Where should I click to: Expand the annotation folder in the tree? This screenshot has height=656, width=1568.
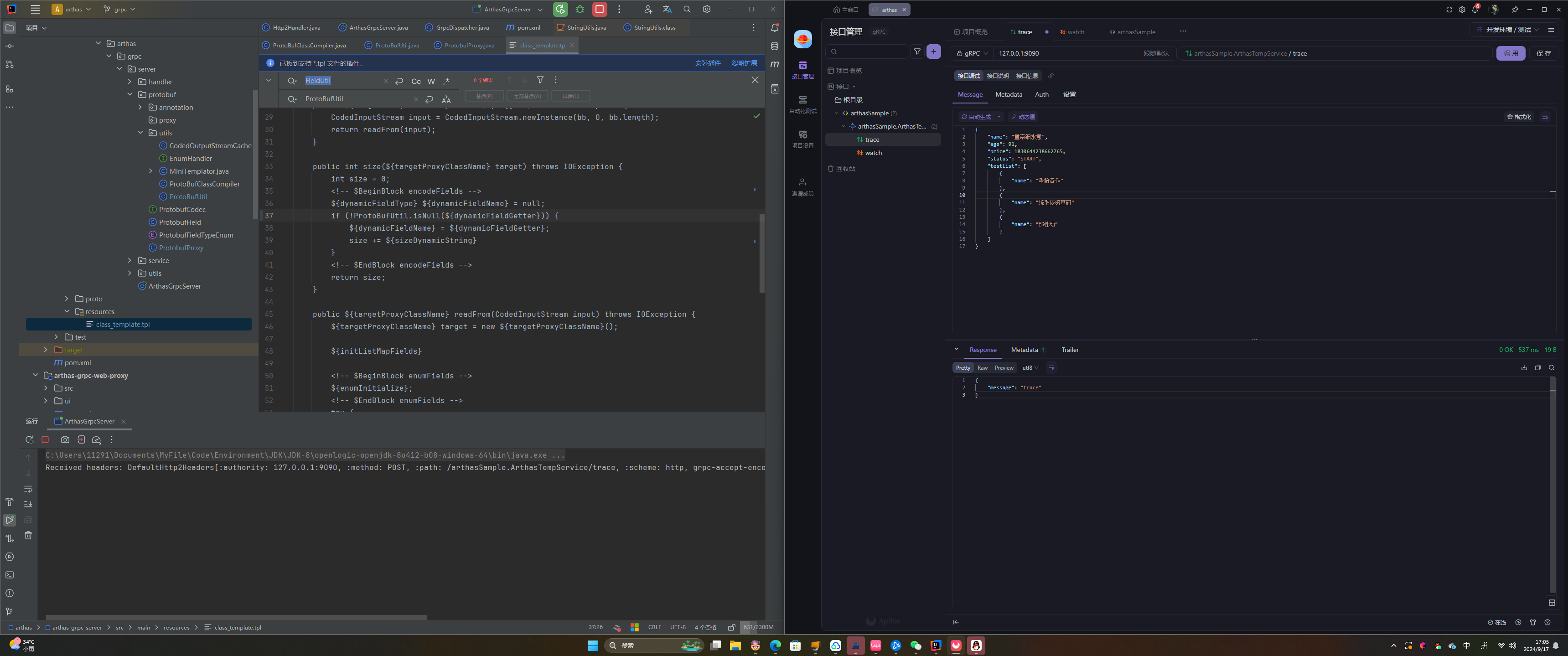click(x=140, y=107)
